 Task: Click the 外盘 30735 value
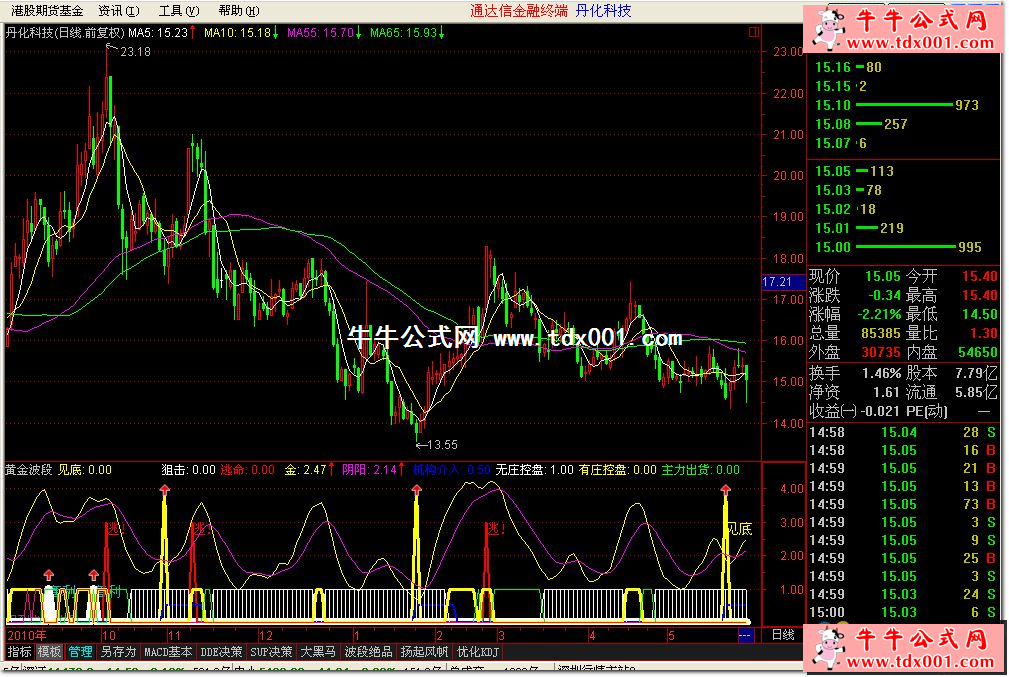881,353
